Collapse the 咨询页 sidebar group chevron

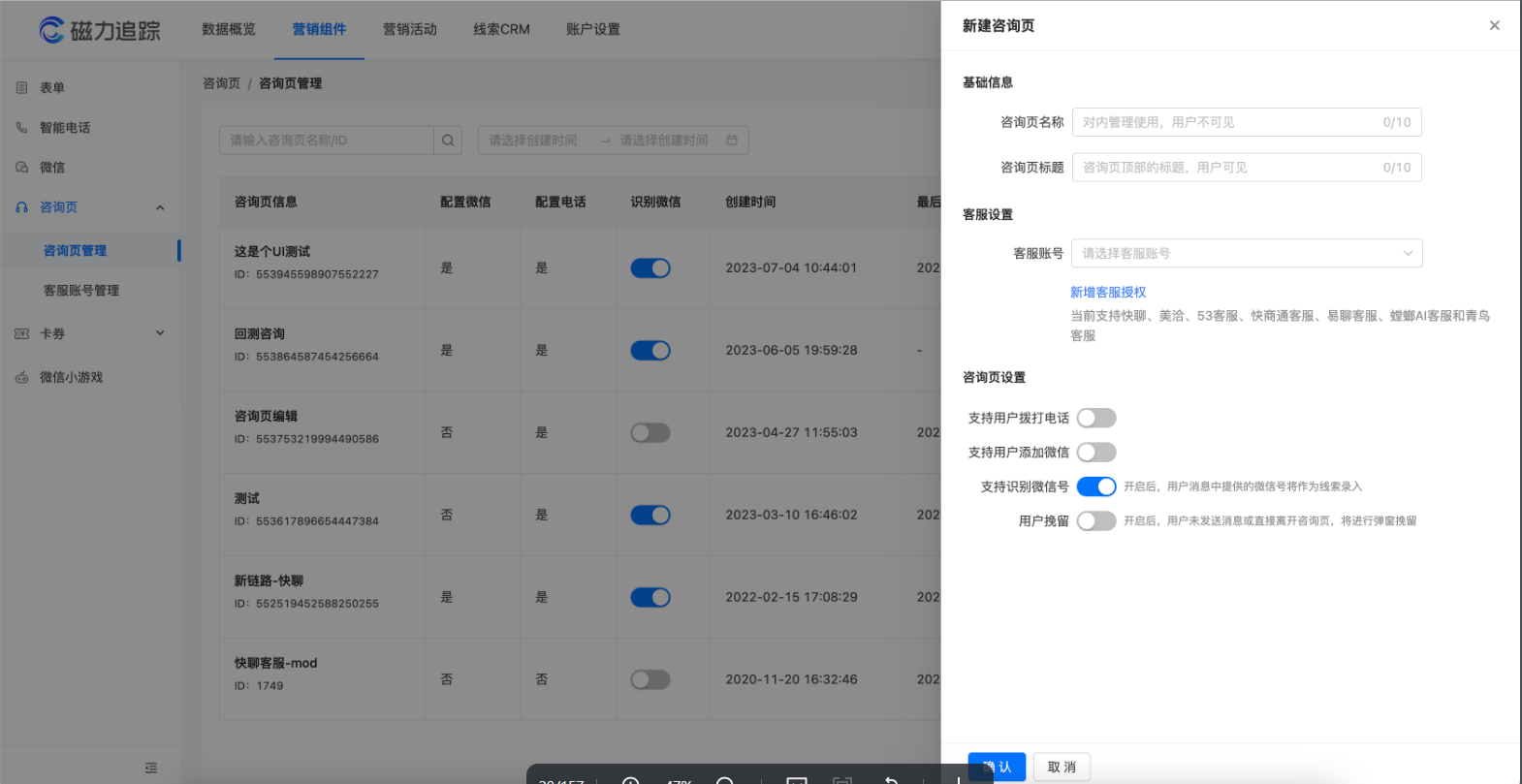(x=160, y=207)
